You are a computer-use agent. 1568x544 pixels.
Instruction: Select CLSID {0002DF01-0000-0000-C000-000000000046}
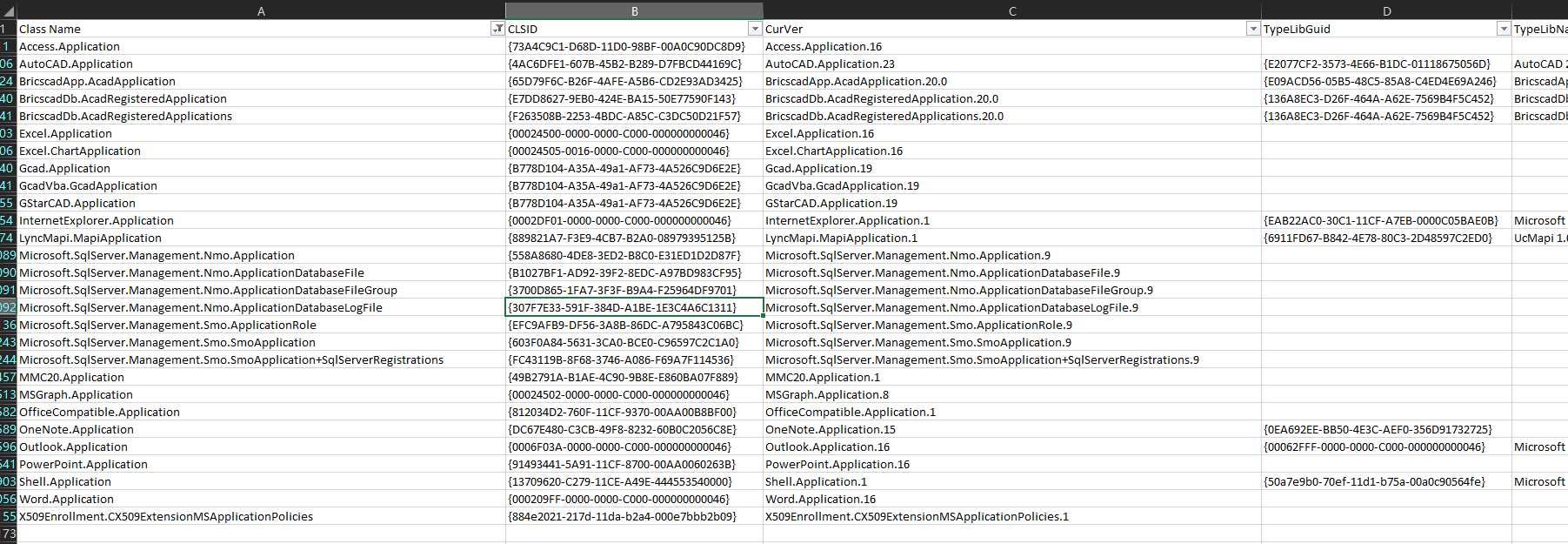click(x=634, y=220)
